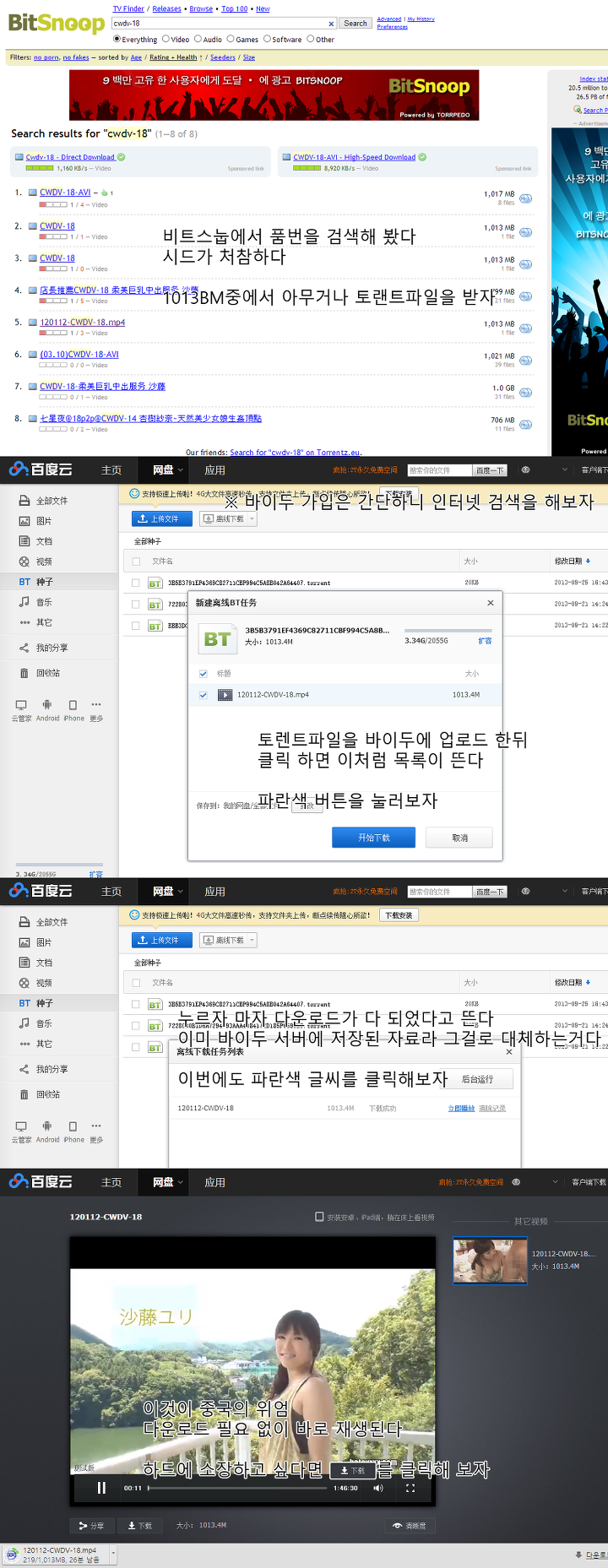Open 回收站 in the sidebar of the 新建离线BT任务 screen
This screenshot has height=1568, width=608.
(x=47, y=673)
